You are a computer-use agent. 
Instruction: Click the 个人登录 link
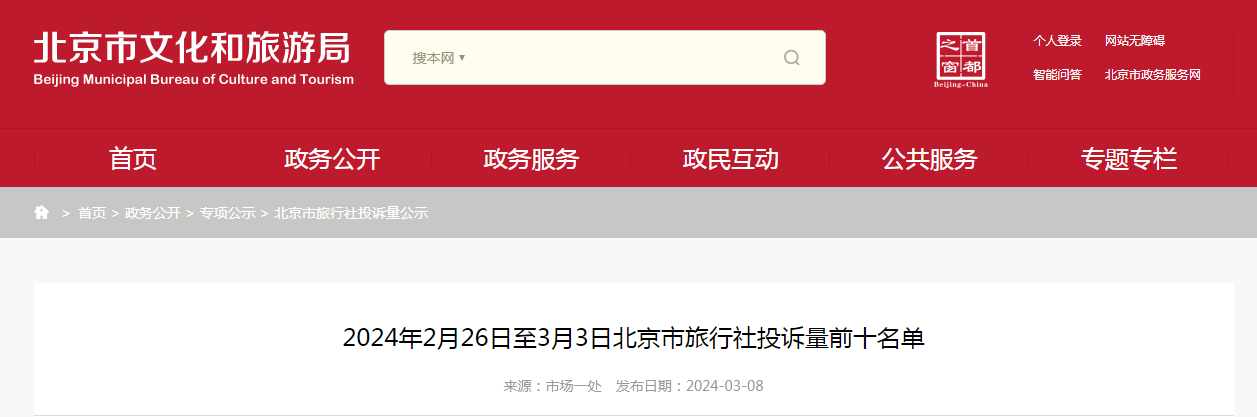click(x=1057, y=41)
